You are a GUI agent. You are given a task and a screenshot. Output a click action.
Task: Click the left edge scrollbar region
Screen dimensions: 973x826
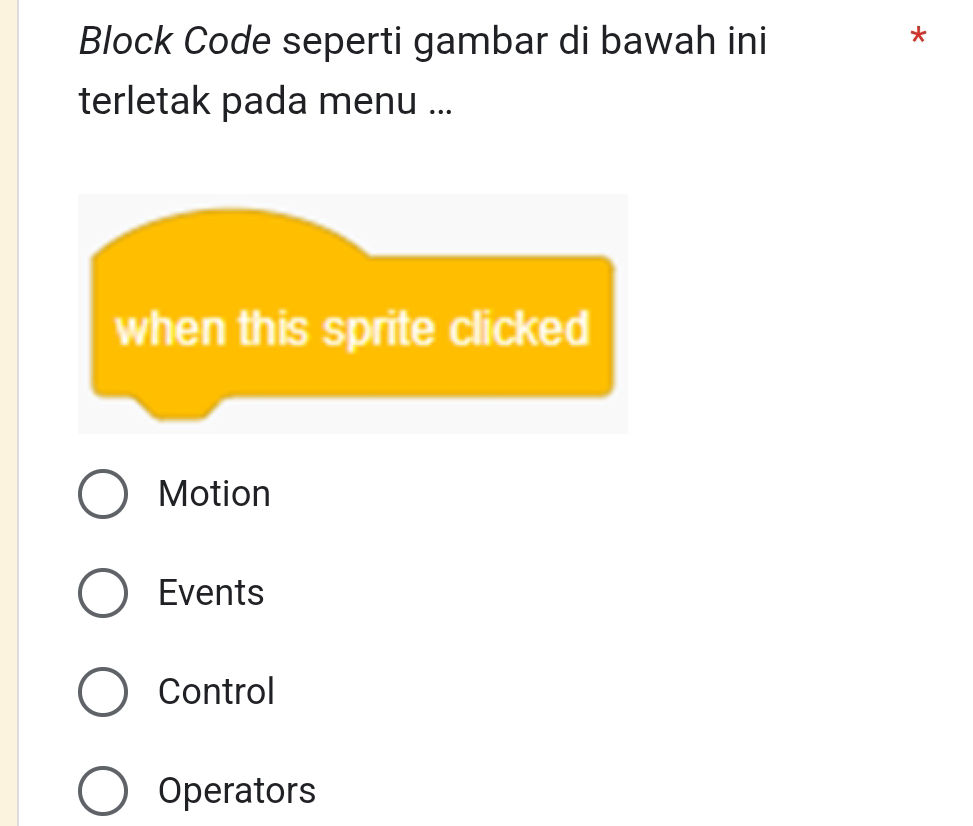click(9, 413)
